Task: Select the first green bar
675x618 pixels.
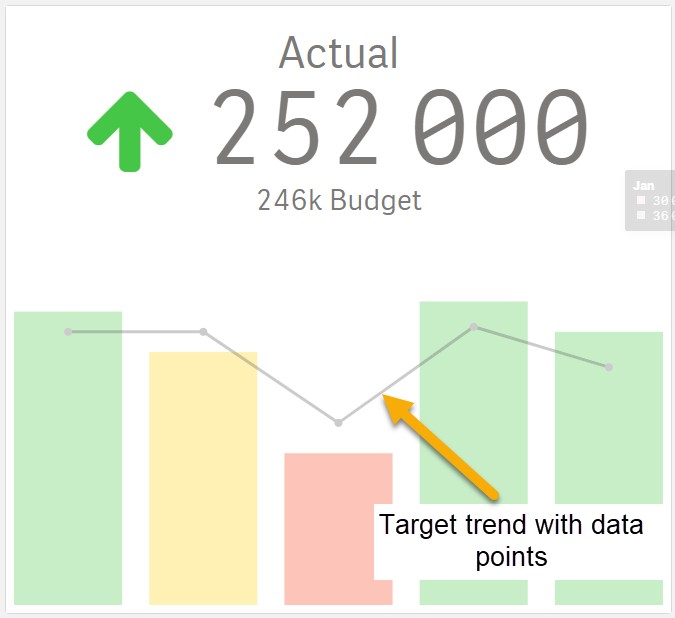Action: 68,458
